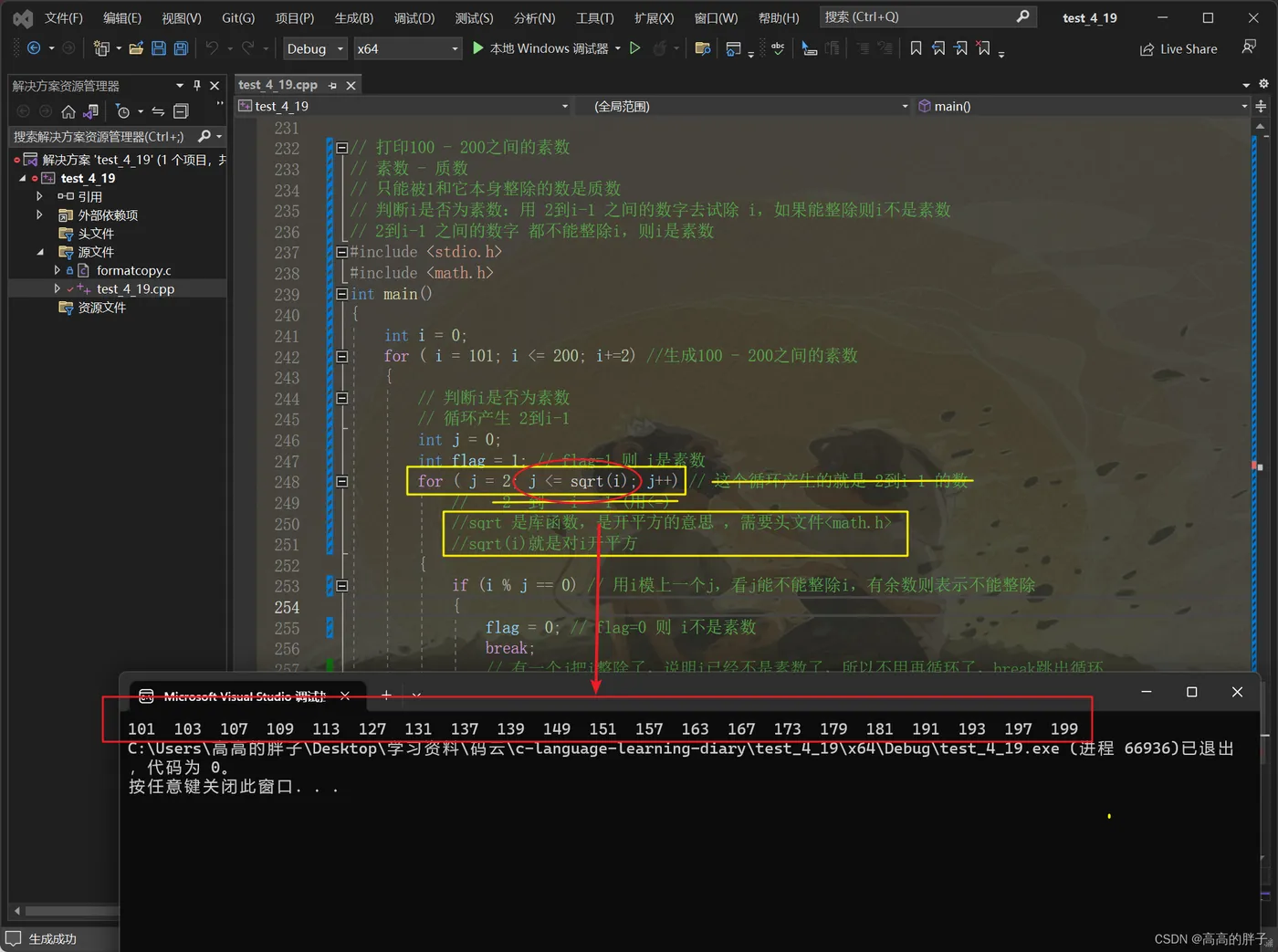The height and width of the screenshot is (952, 1278).
Task: Click the split editor icon above the scrollbar
Action: point(1261,106)
